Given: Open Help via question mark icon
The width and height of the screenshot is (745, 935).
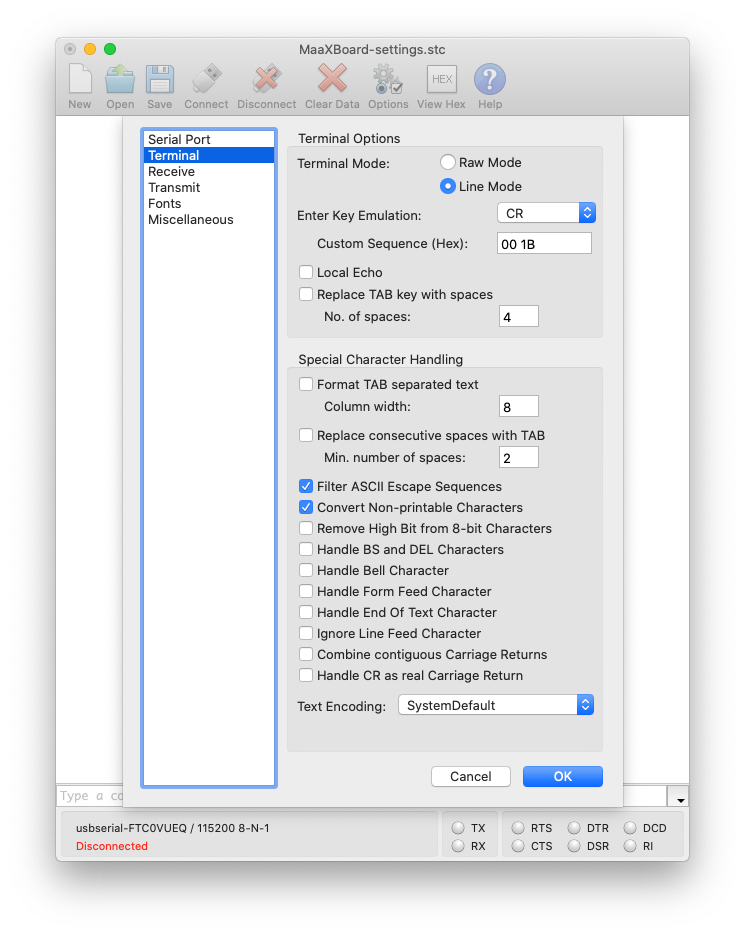Looking at the screenshot, I should point(490,79).
